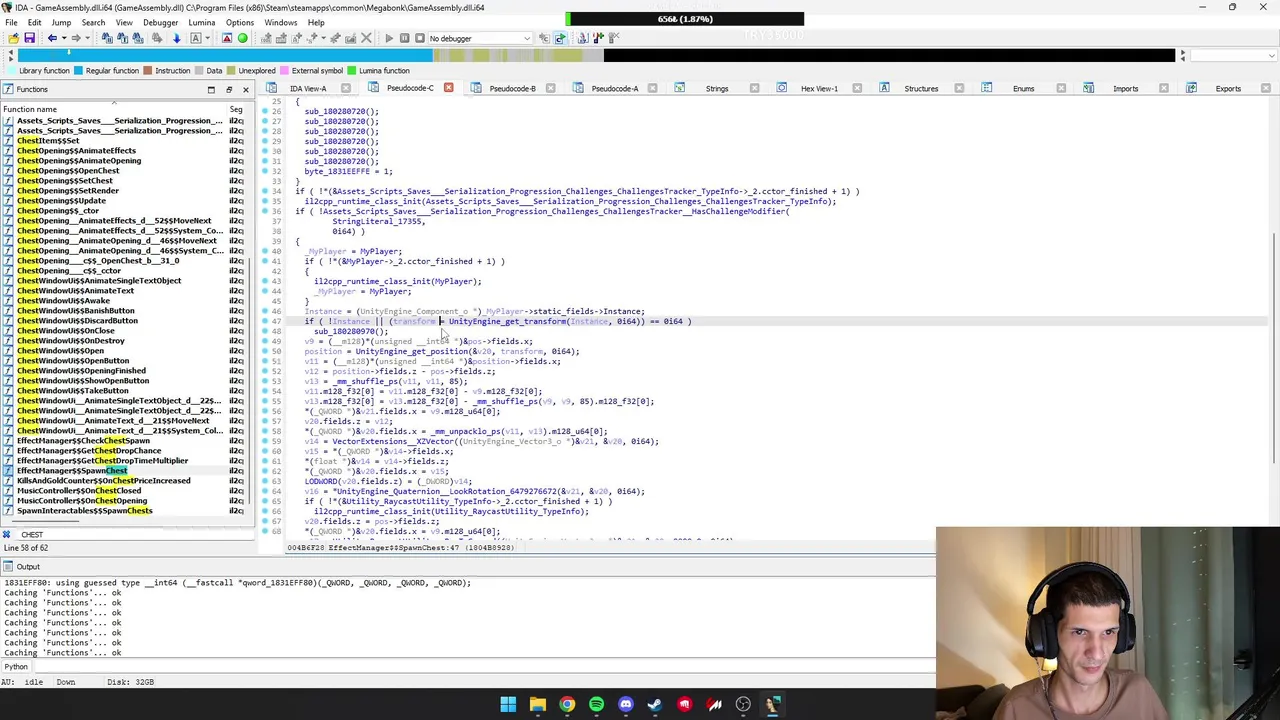The width and height of the screenshot is (1280, 720).
Task: Click the Windows Start button
Action: click(x=508, y=705)
